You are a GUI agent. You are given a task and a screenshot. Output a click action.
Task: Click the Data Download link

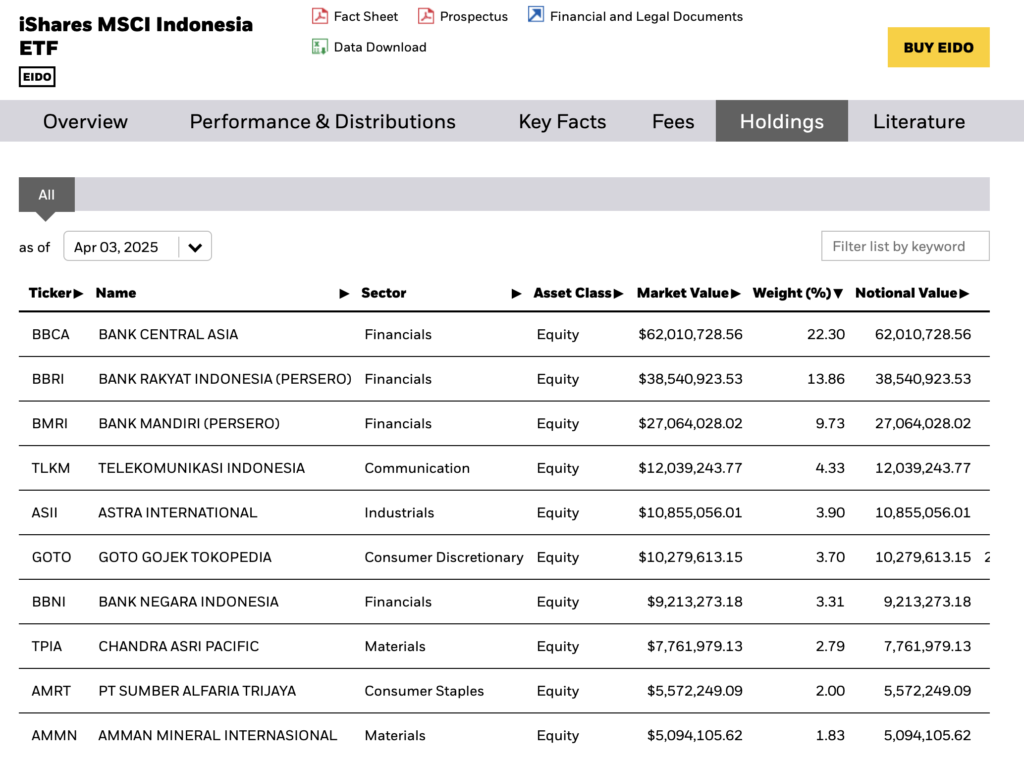(379, 47)
